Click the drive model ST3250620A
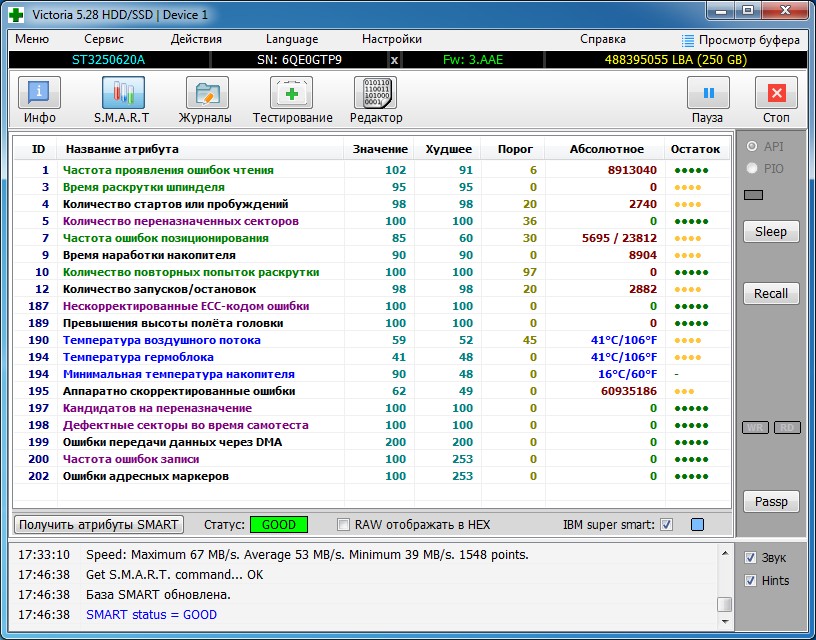 (x=108, y=60)
